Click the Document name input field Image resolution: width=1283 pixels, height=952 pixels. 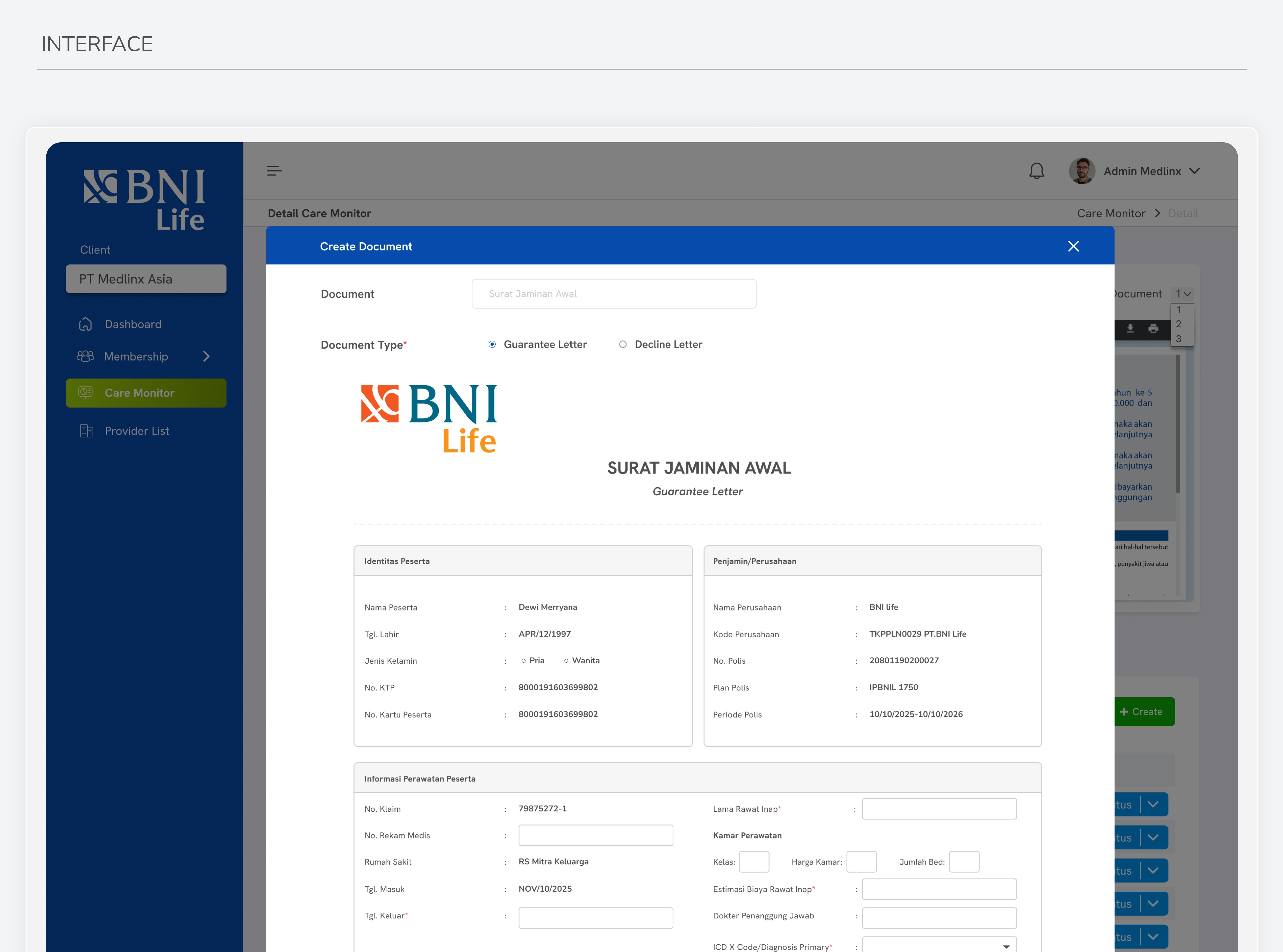point(614,294)
